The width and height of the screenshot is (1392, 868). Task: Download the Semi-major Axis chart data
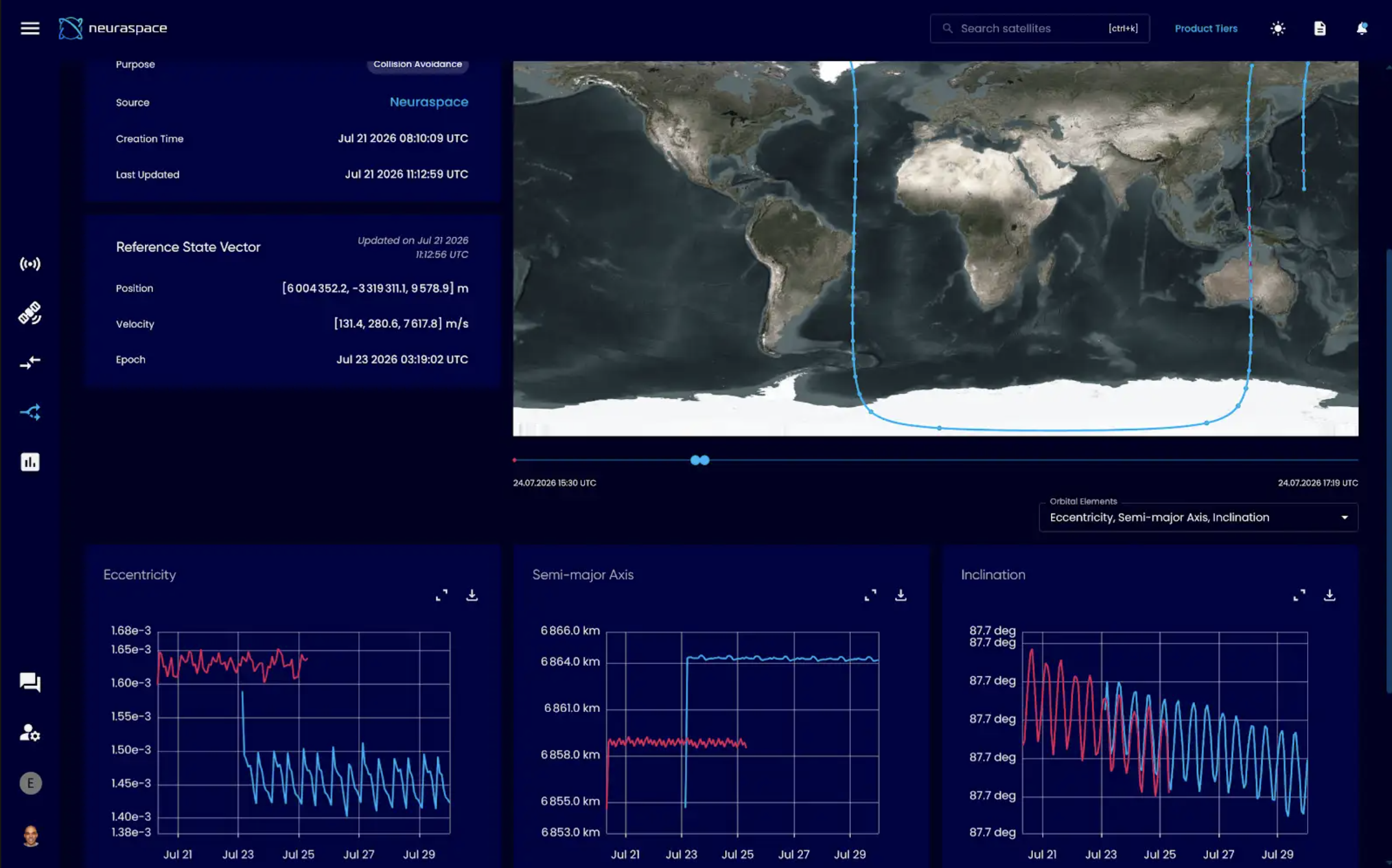coord(901,595)
